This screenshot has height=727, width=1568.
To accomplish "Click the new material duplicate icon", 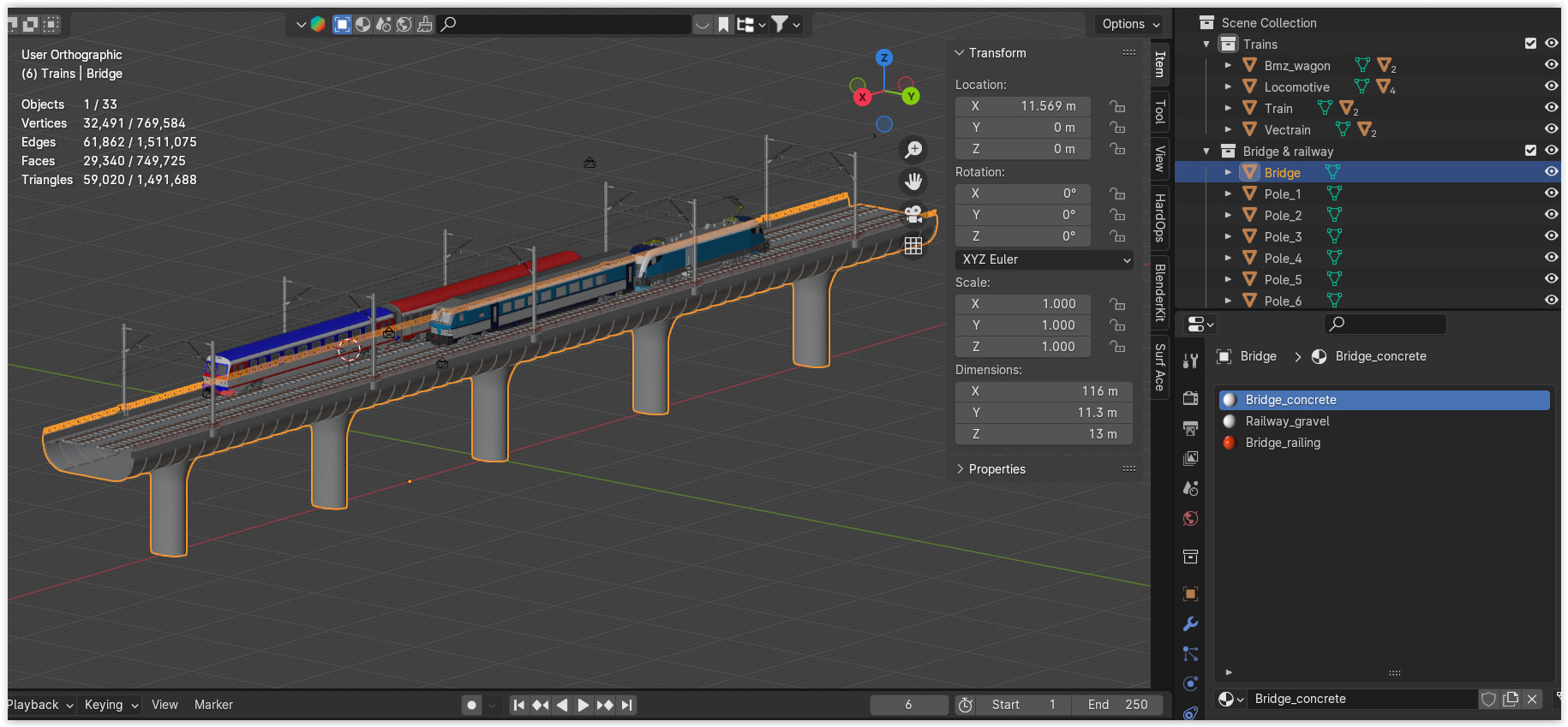I will point(1511,699).
